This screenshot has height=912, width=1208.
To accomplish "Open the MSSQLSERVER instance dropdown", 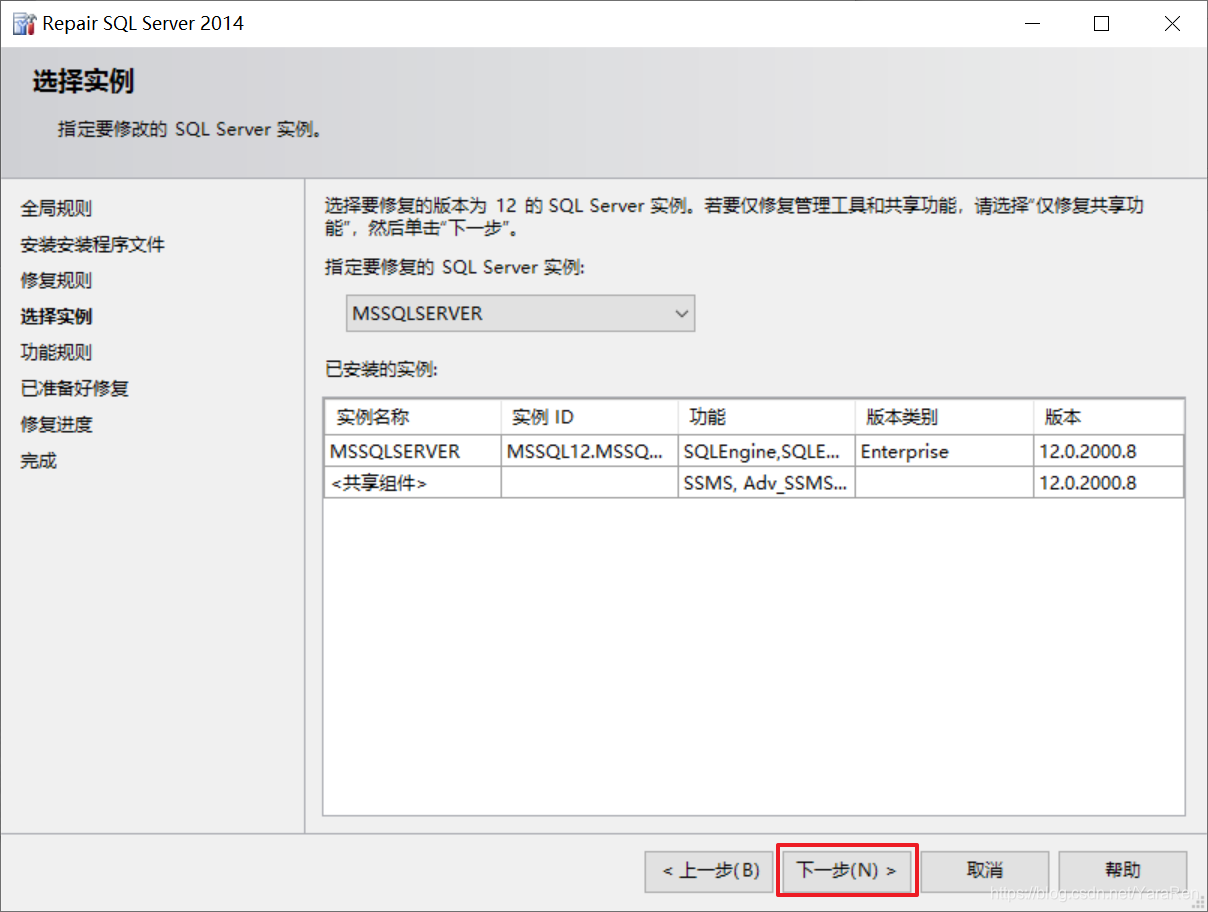I will tap(520, 313).
